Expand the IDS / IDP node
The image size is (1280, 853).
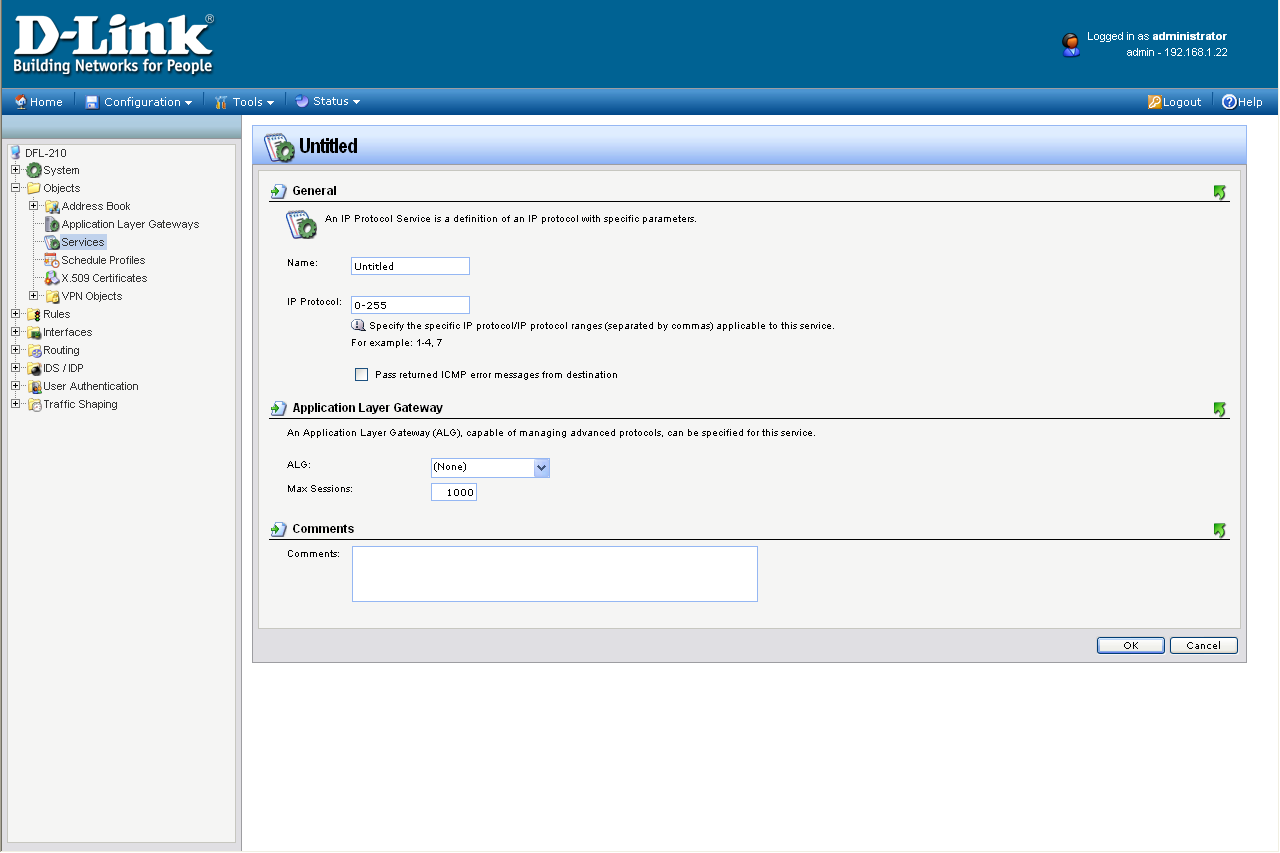(x=16, y=368)
